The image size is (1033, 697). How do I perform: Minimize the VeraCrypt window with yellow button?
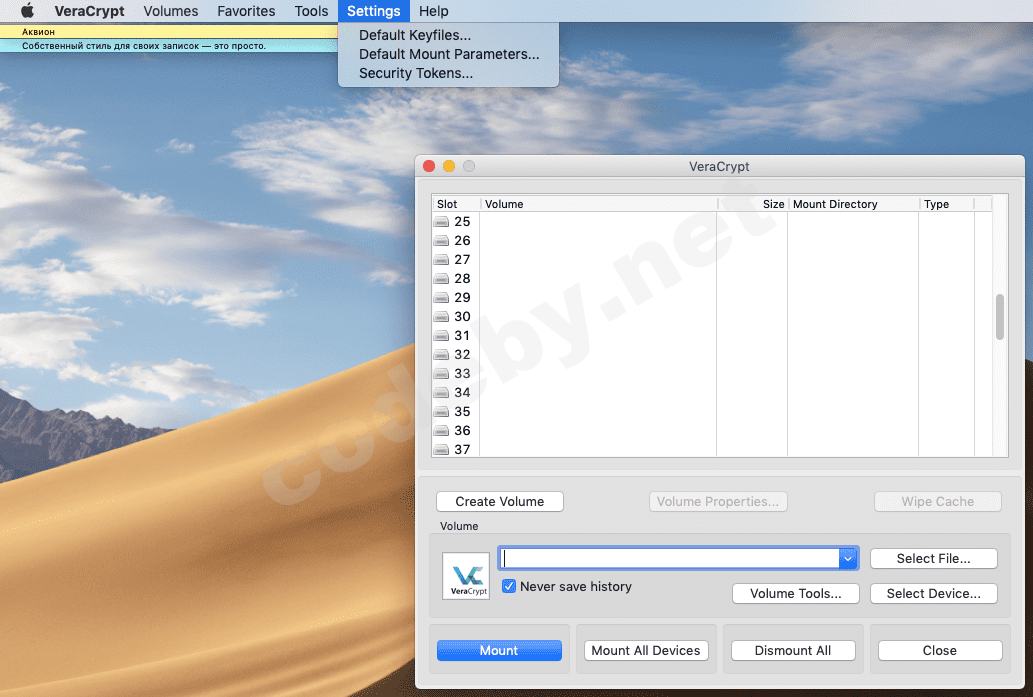click(x=449, y=166)
